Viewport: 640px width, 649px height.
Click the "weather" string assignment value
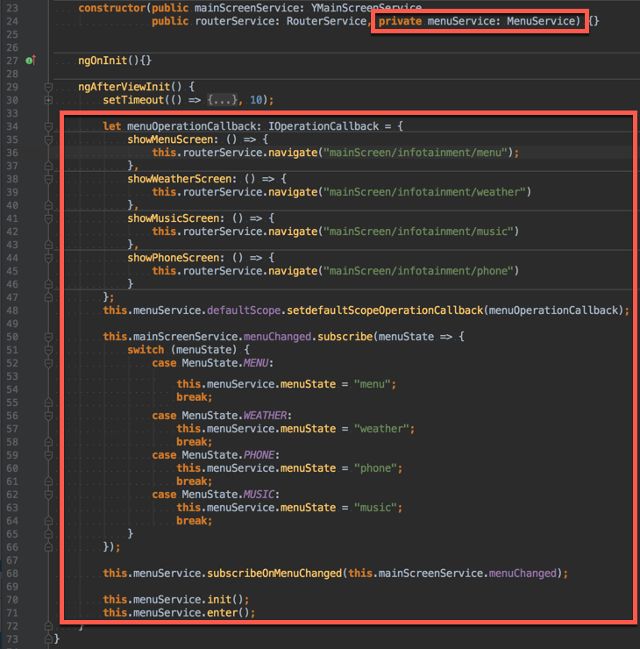382,428
